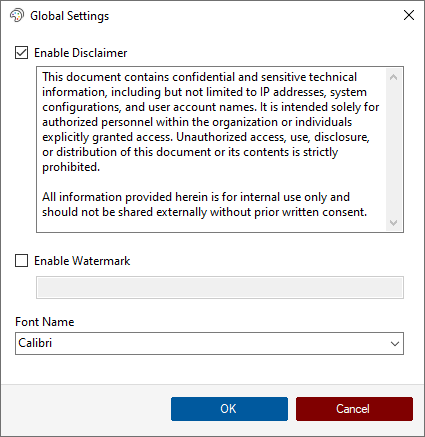The width and height of the screenshot is (425, 437).
Task: Open the Font Name combo box showing Calibri
Action: 209,343
